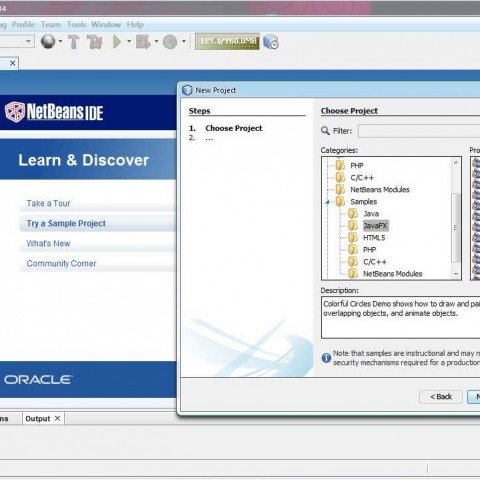Screen dimensions: 480x480
Task: Select C/C++ nested under Samples
Action: click(375, 262)
